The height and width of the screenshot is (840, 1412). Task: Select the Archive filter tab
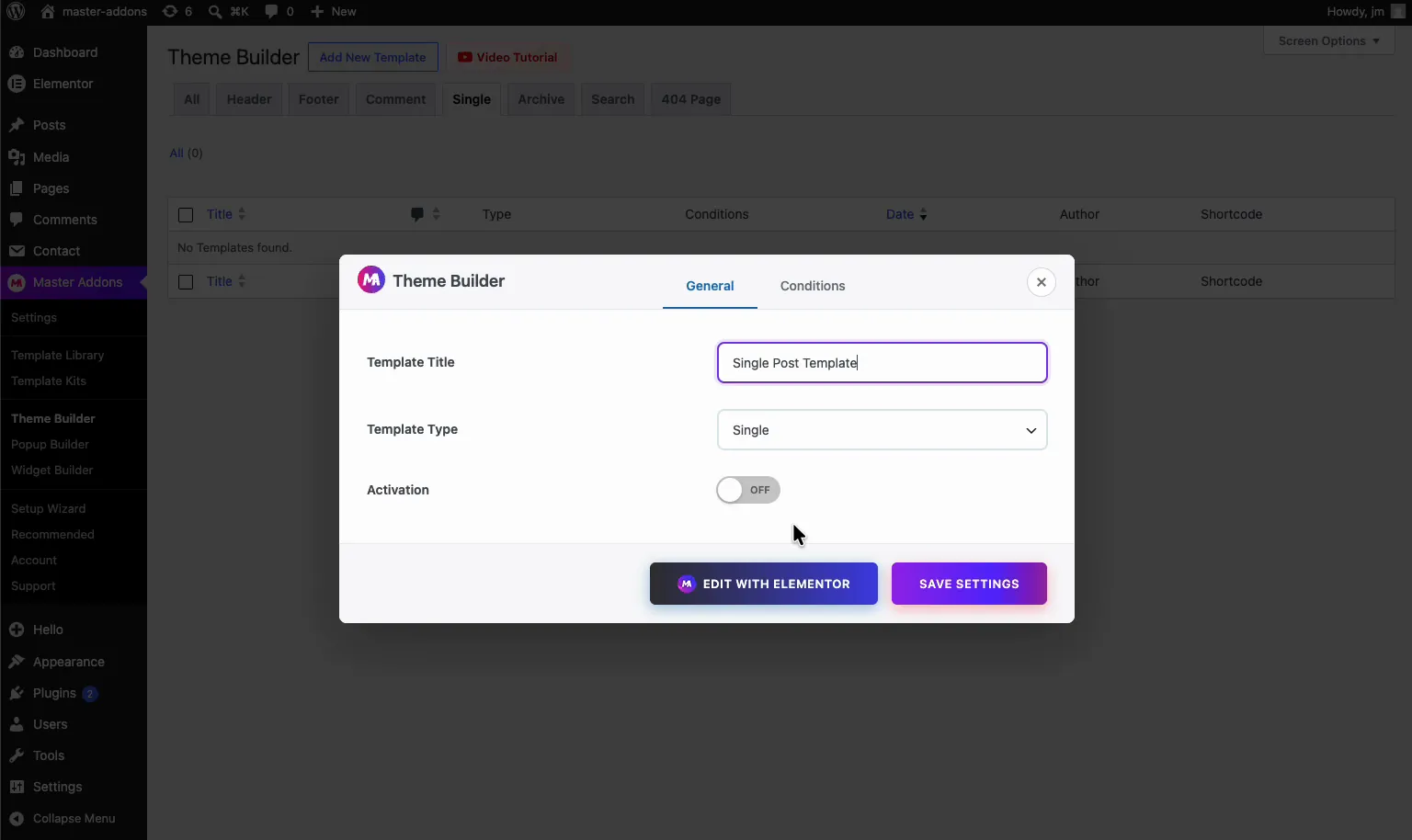click(541, 99)
